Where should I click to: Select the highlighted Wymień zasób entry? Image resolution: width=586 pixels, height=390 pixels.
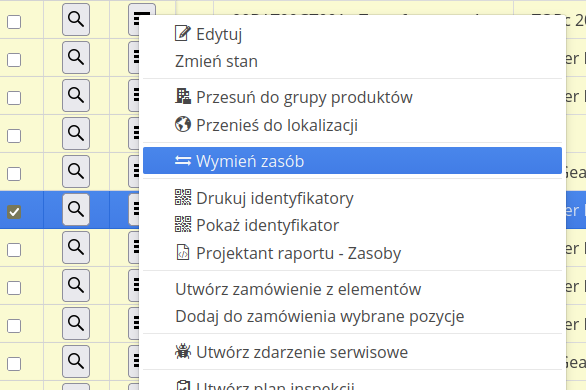352,161
